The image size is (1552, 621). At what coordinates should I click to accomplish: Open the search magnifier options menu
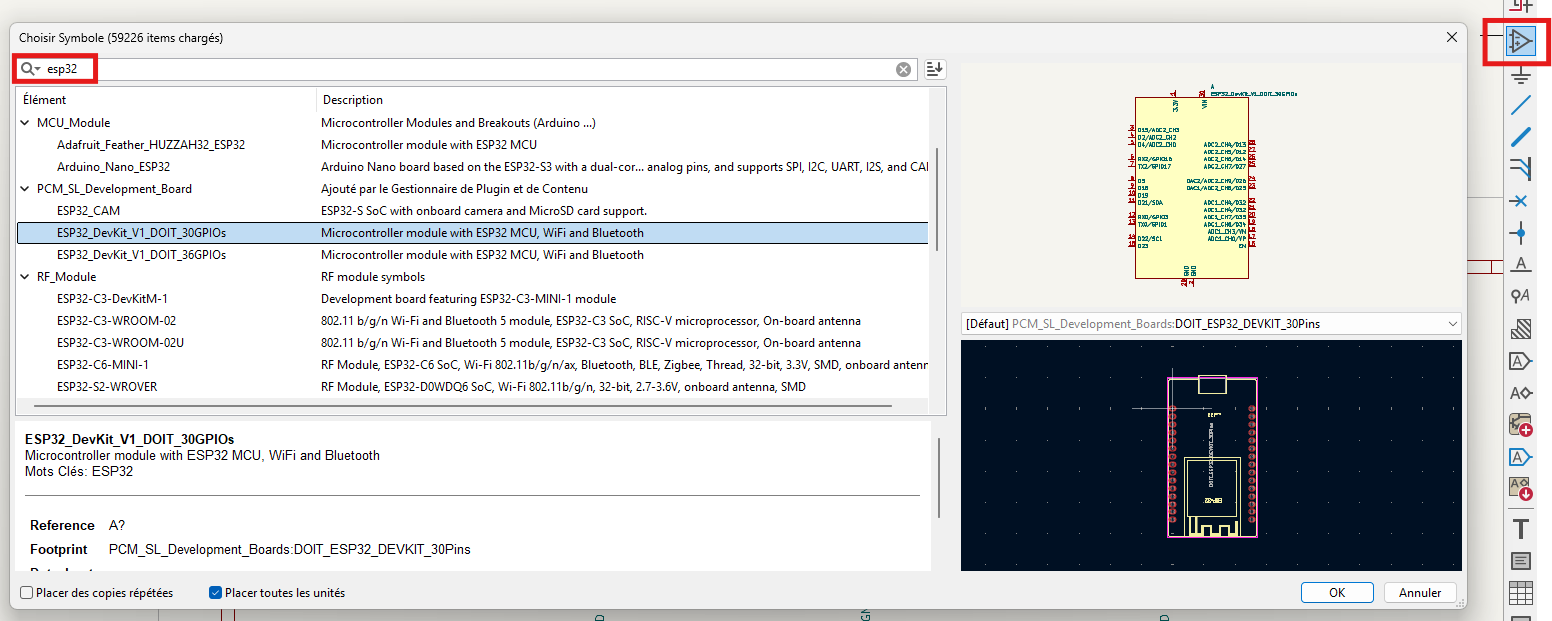tap(30, 69)
